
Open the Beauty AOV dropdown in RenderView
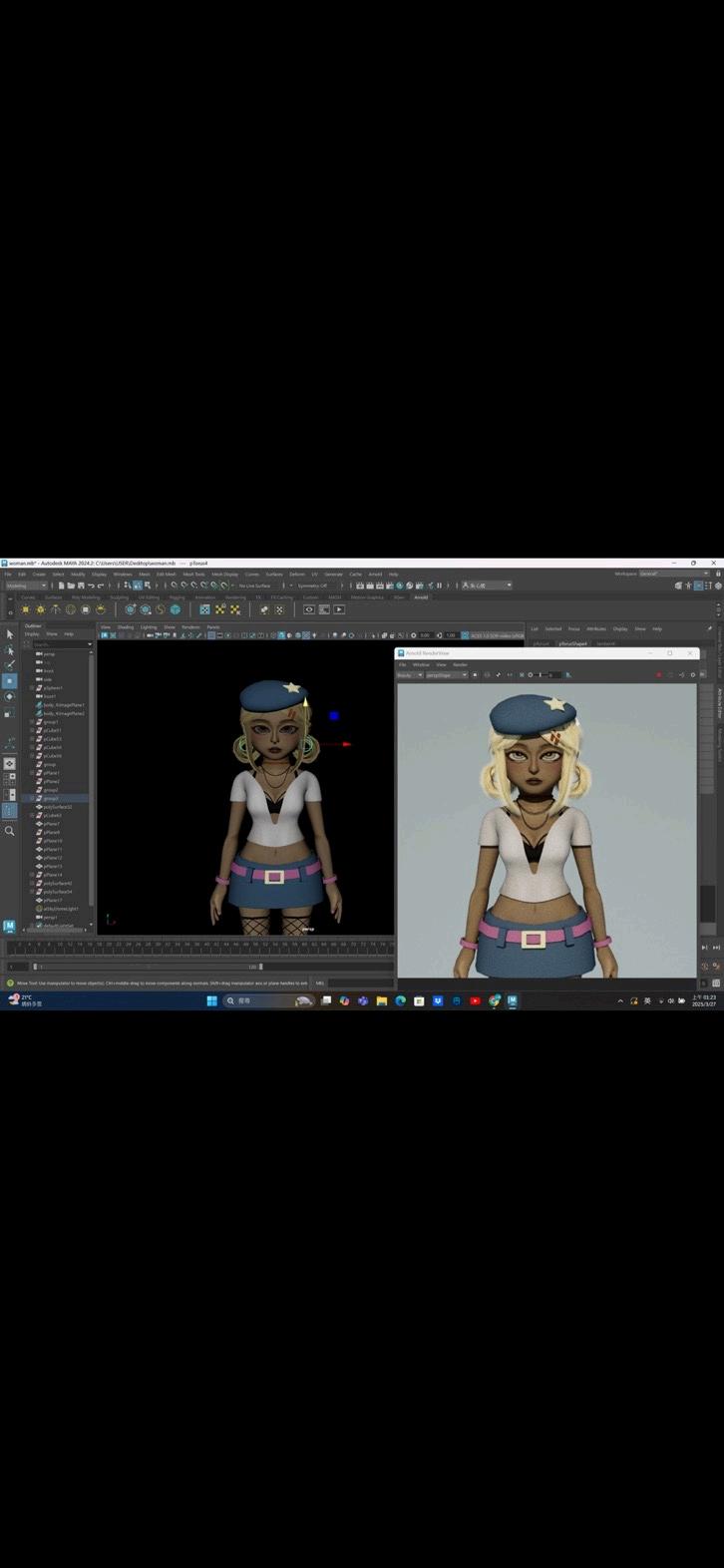[410, 675]
